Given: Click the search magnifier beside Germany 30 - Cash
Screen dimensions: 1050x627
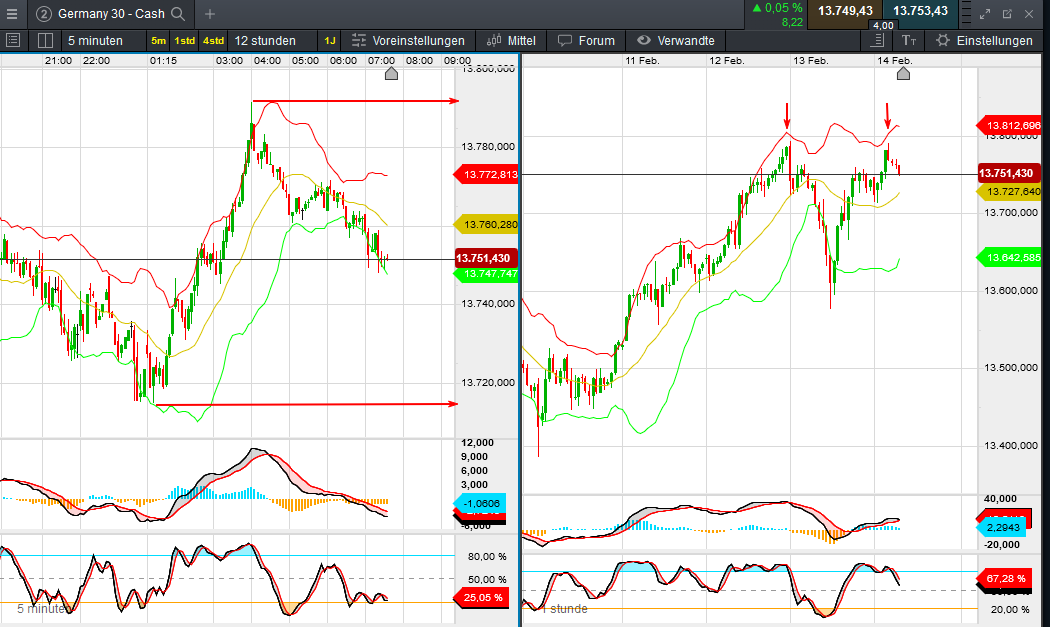Looking at the screenshot, I should (x=178, y=13).
